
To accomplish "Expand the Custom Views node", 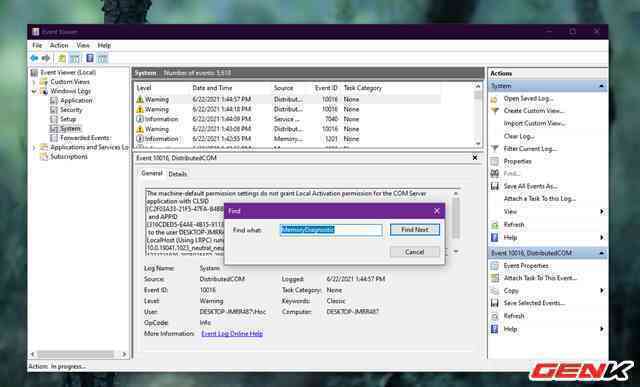I will point(34,82).
